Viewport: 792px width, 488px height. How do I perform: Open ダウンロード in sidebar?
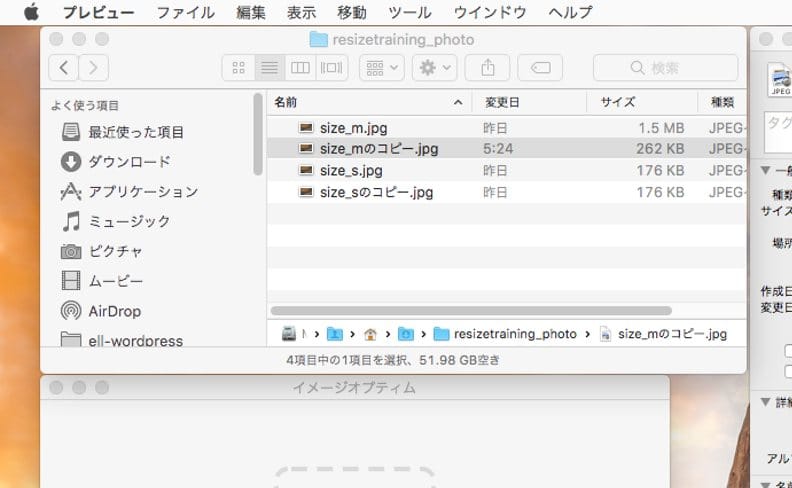[x=116, y=162]
